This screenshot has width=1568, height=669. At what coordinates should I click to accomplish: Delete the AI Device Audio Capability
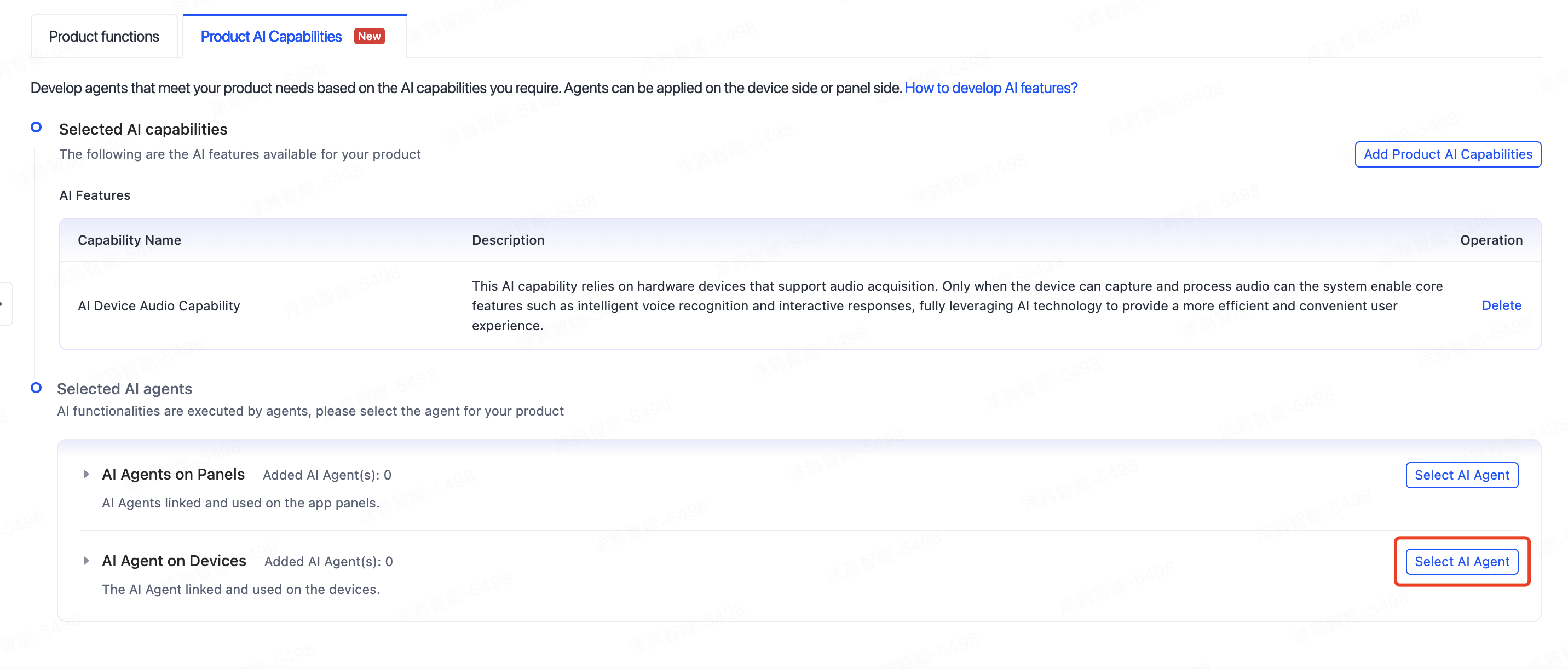(x=1501, y=305)
